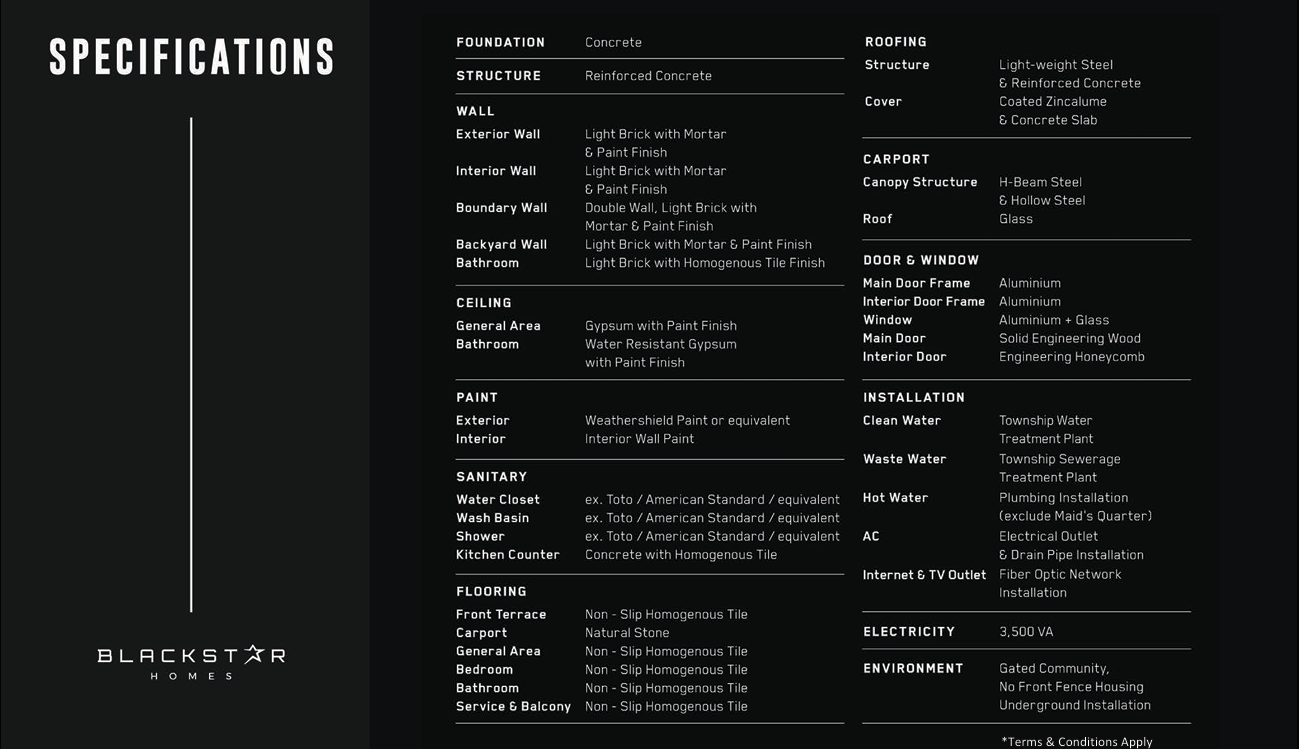Click the Natural Stone carport flooring value
Screen dimensions: 1299x749
(x=627, y=633)
